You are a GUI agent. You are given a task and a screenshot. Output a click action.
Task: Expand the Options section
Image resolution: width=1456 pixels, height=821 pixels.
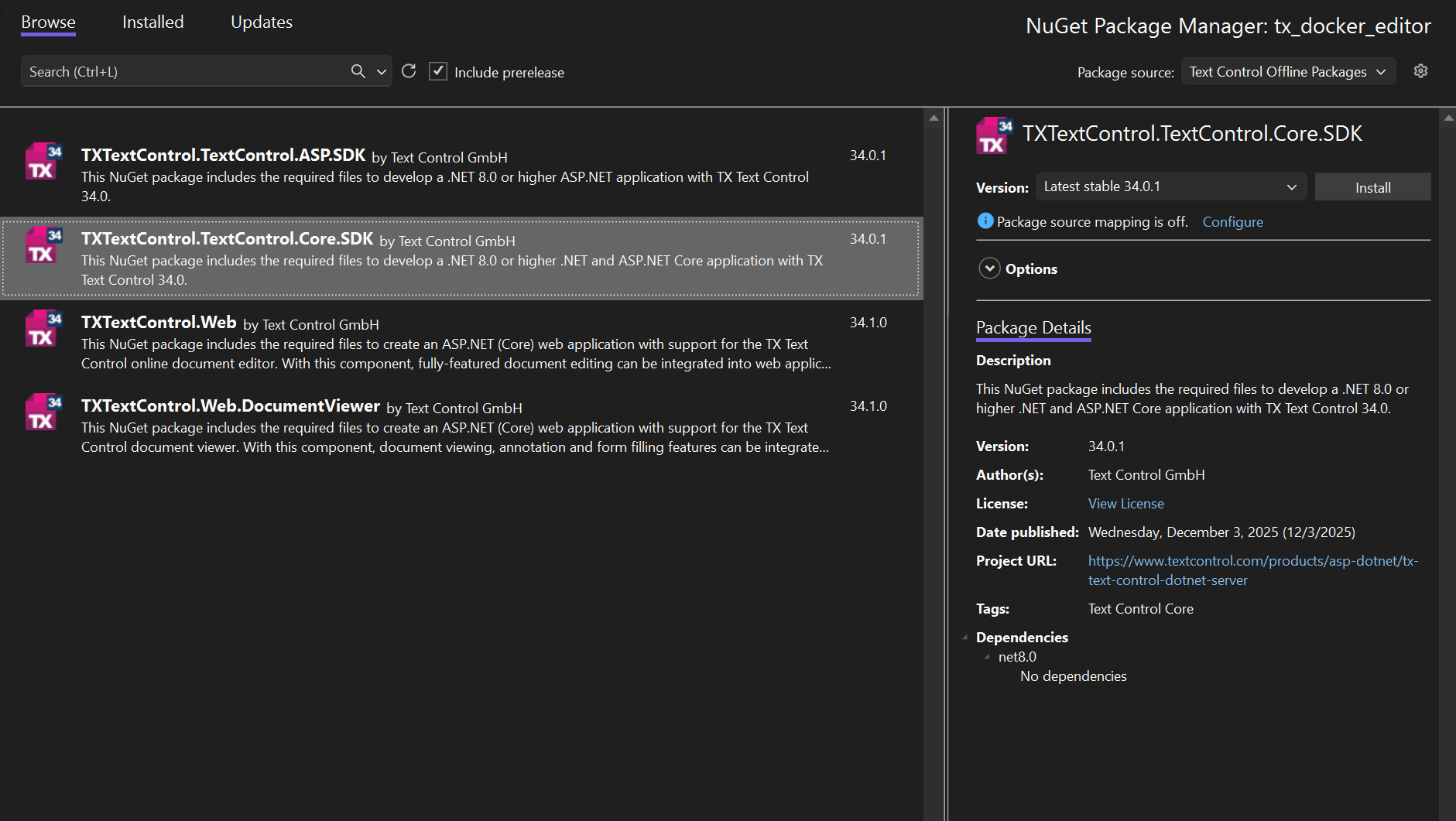(989, 268)
